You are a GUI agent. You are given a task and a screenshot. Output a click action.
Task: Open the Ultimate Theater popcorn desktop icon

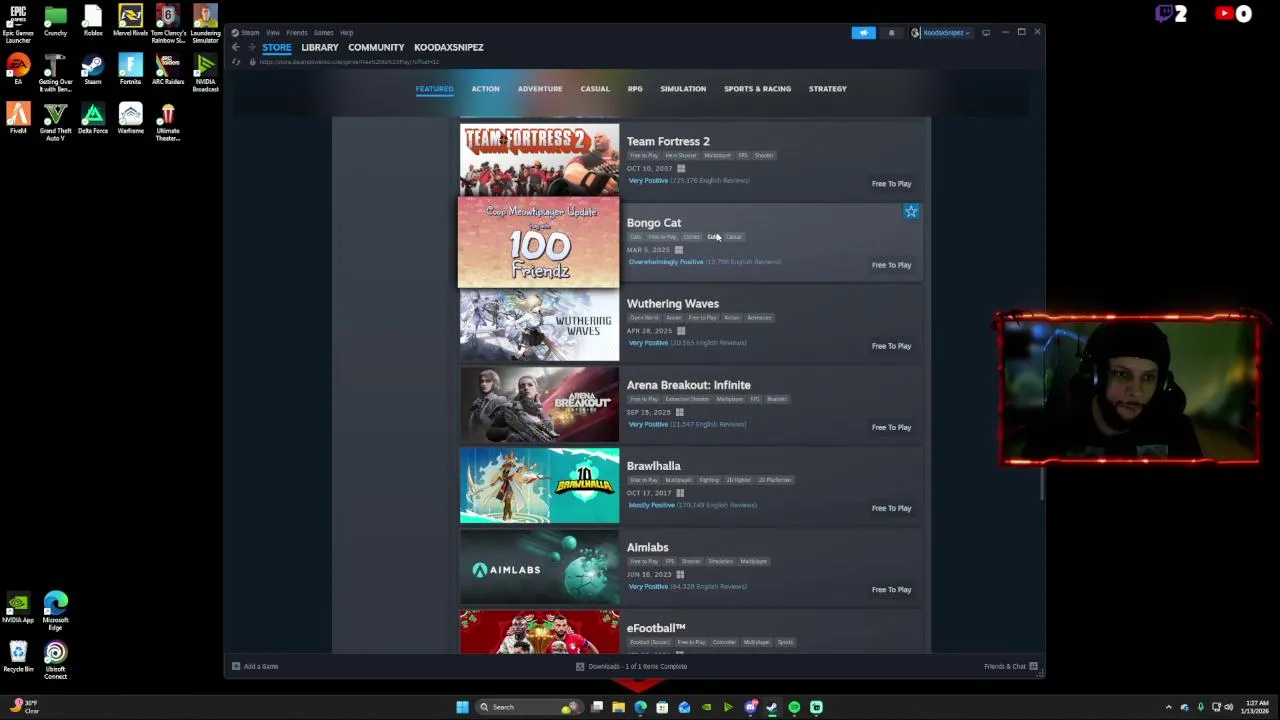pyautogui.click(x=168, y=122)
